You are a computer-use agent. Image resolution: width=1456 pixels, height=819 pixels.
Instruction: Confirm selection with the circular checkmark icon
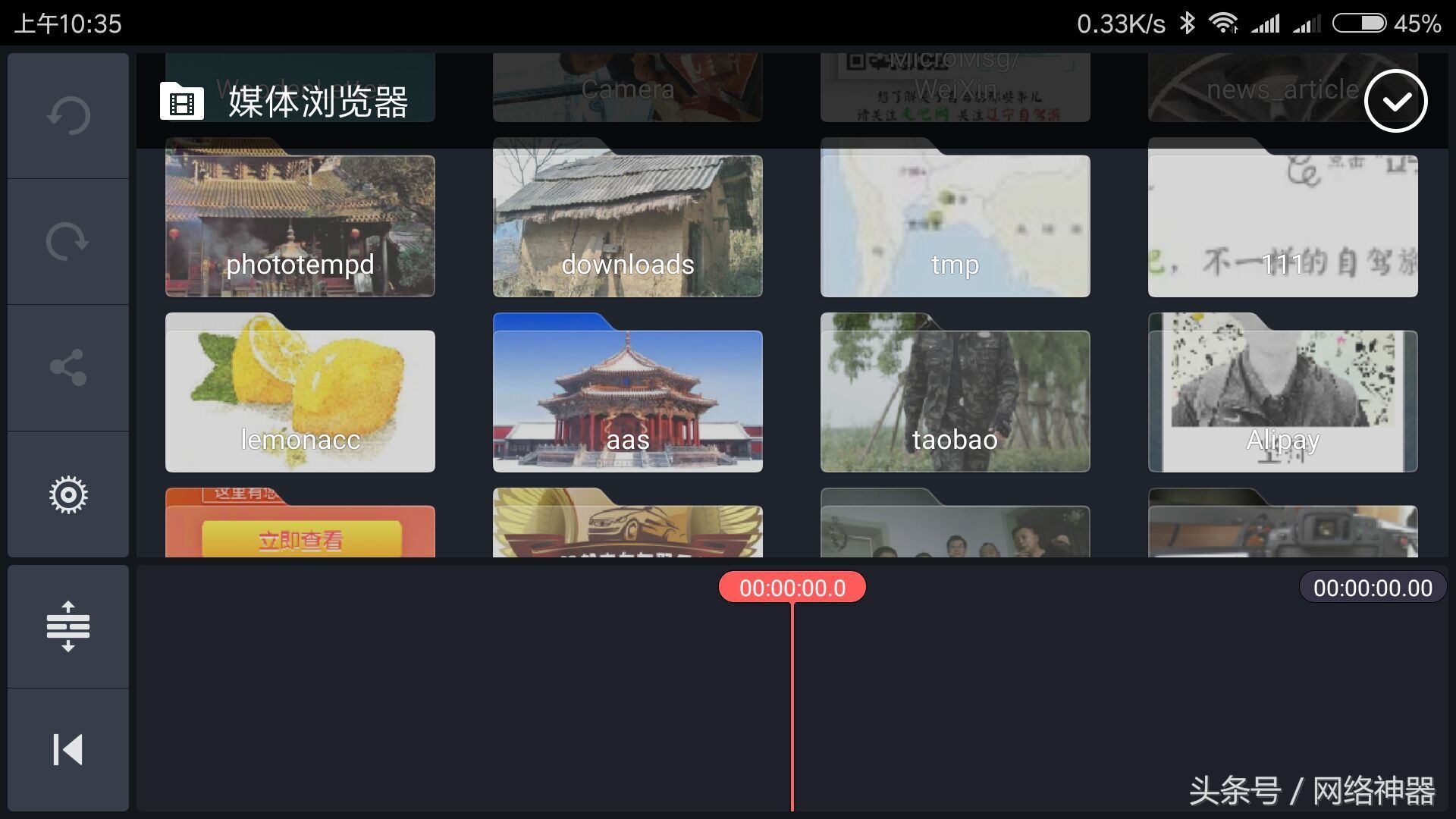tap(1395, 101)
